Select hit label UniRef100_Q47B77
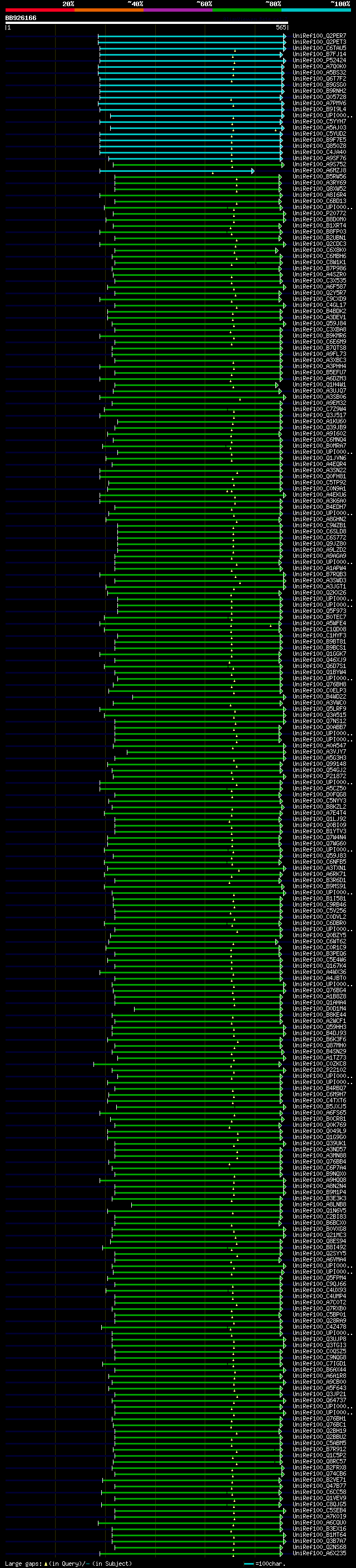Viewport: 356px width, 1568px height. [319, 1486]
